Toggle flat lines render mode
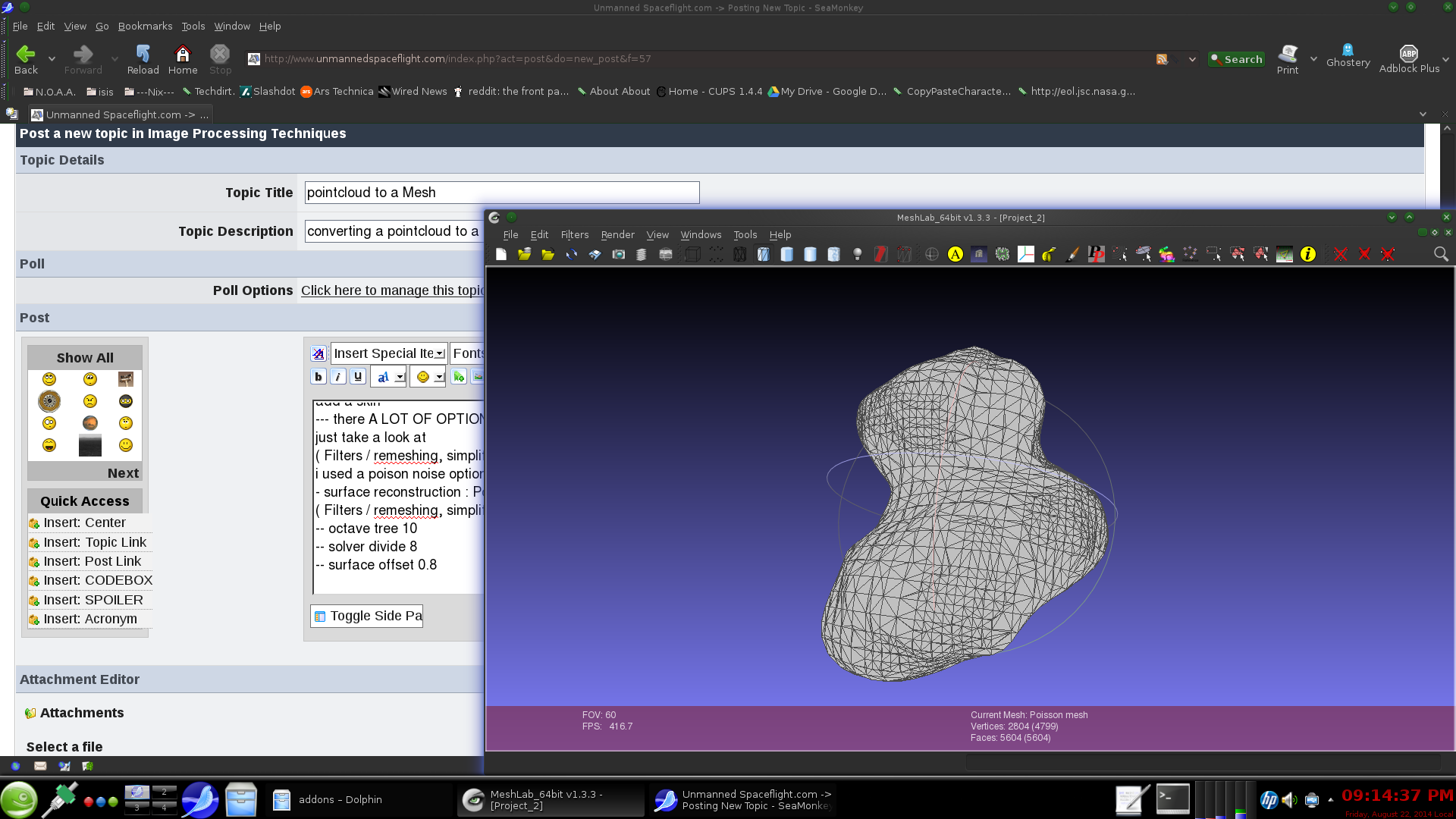This screenshot has height=819, width=1456. (786, 255)
